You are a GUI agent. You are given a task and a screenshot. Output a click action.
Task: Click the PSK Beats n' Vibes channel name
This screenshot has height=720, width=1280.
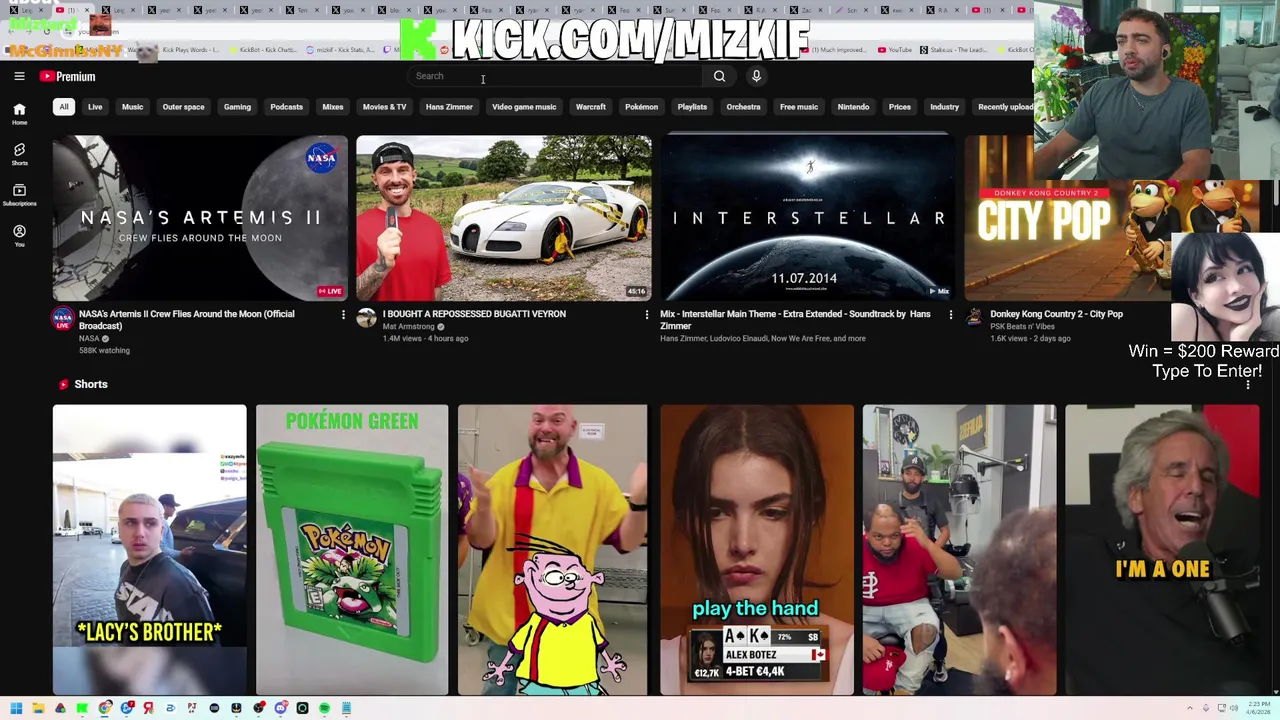pos(1022,326)
